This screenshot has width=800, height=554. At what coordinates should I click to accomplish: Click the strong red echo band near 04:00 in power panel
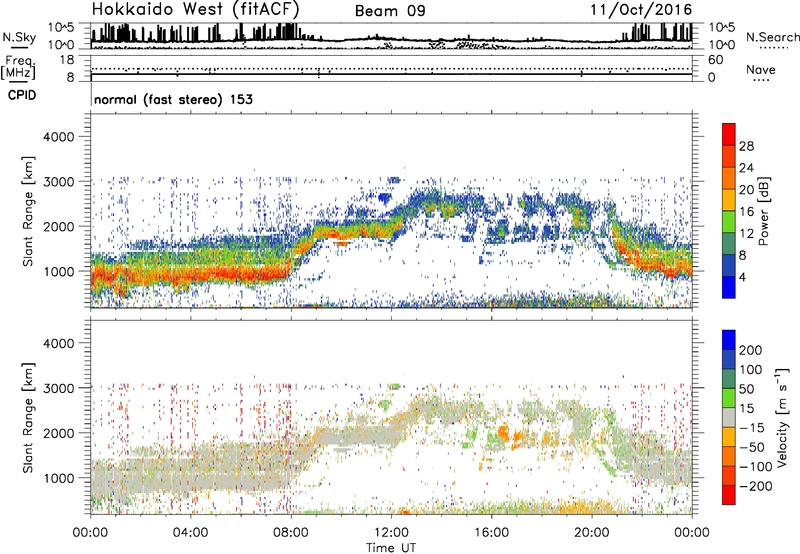pos(190,276)
